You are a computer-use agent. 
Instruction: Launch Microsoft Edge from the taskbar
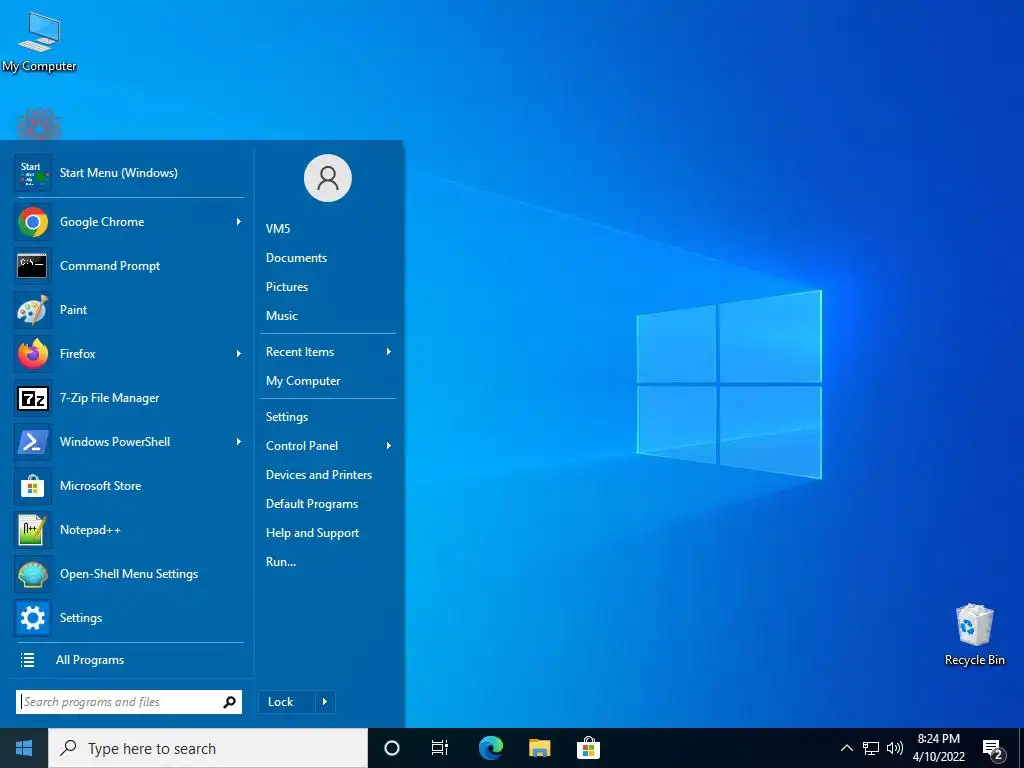490,748
